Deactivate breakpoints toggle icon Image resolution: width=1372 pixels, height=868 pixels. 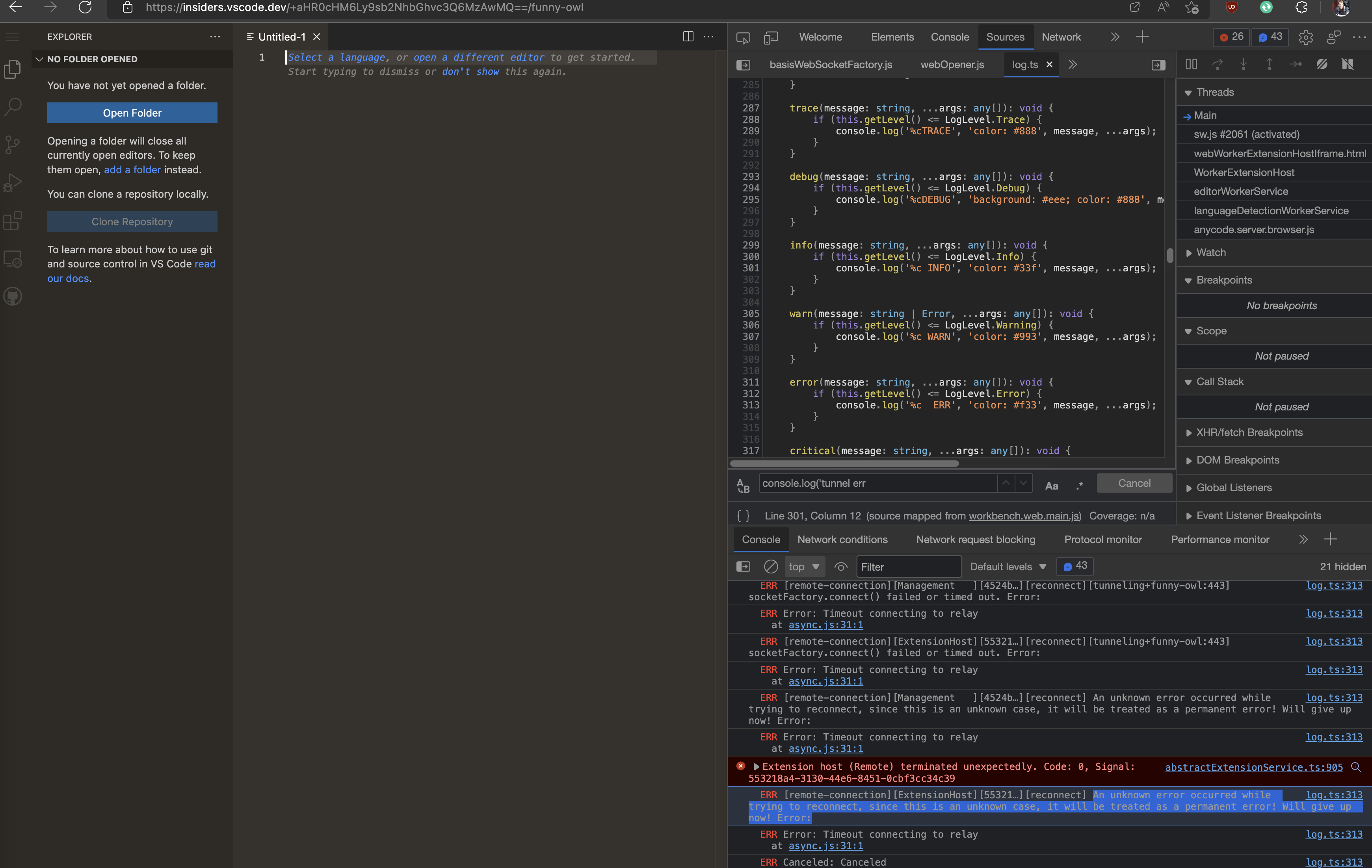[1322, 64]
